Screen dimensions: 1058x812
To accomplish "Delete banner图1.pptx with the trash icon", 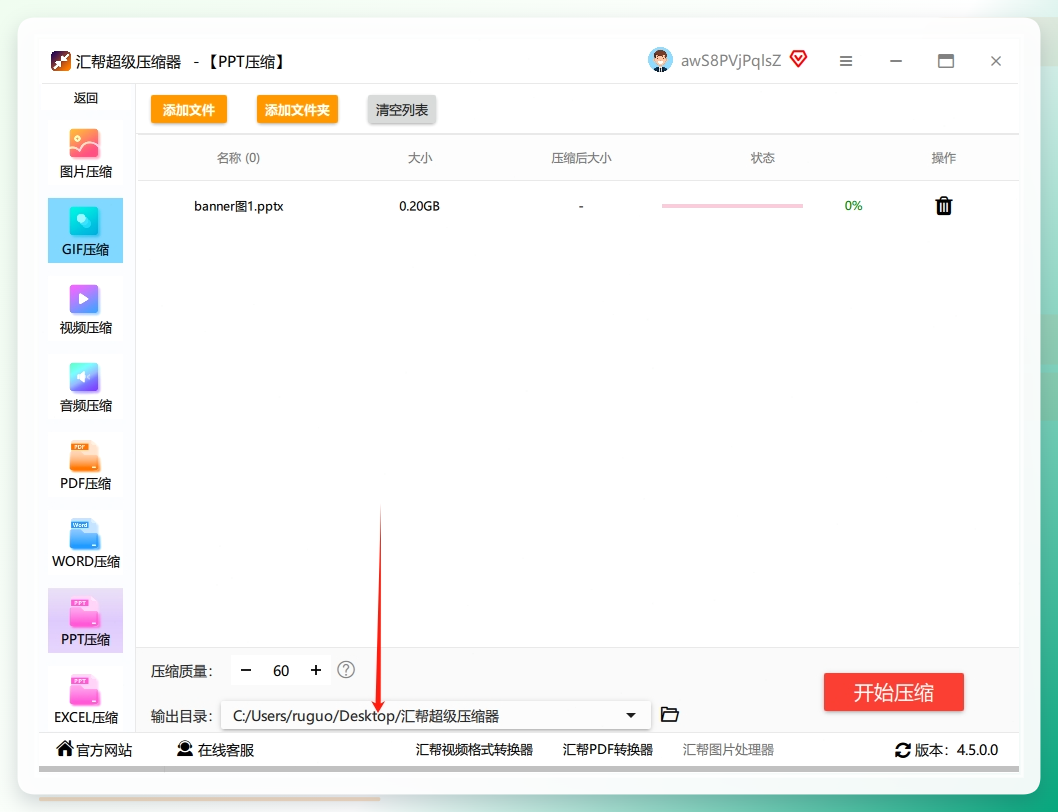I will click(943, 206).
